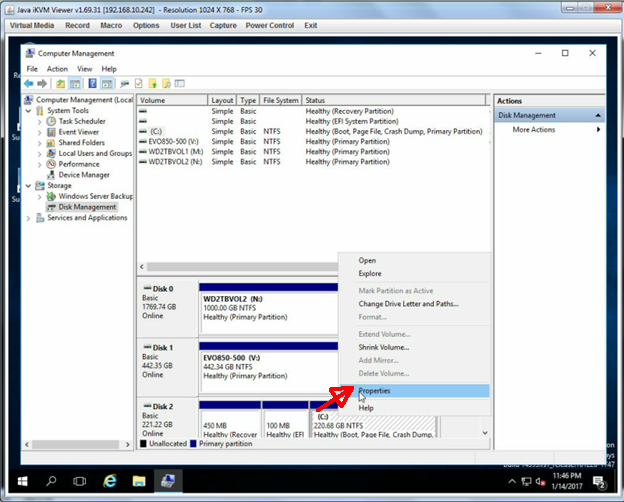This screenshot has width=624, height=502.
Task: Expand the Shared Folders node
Action: click(x=39, y=143)
